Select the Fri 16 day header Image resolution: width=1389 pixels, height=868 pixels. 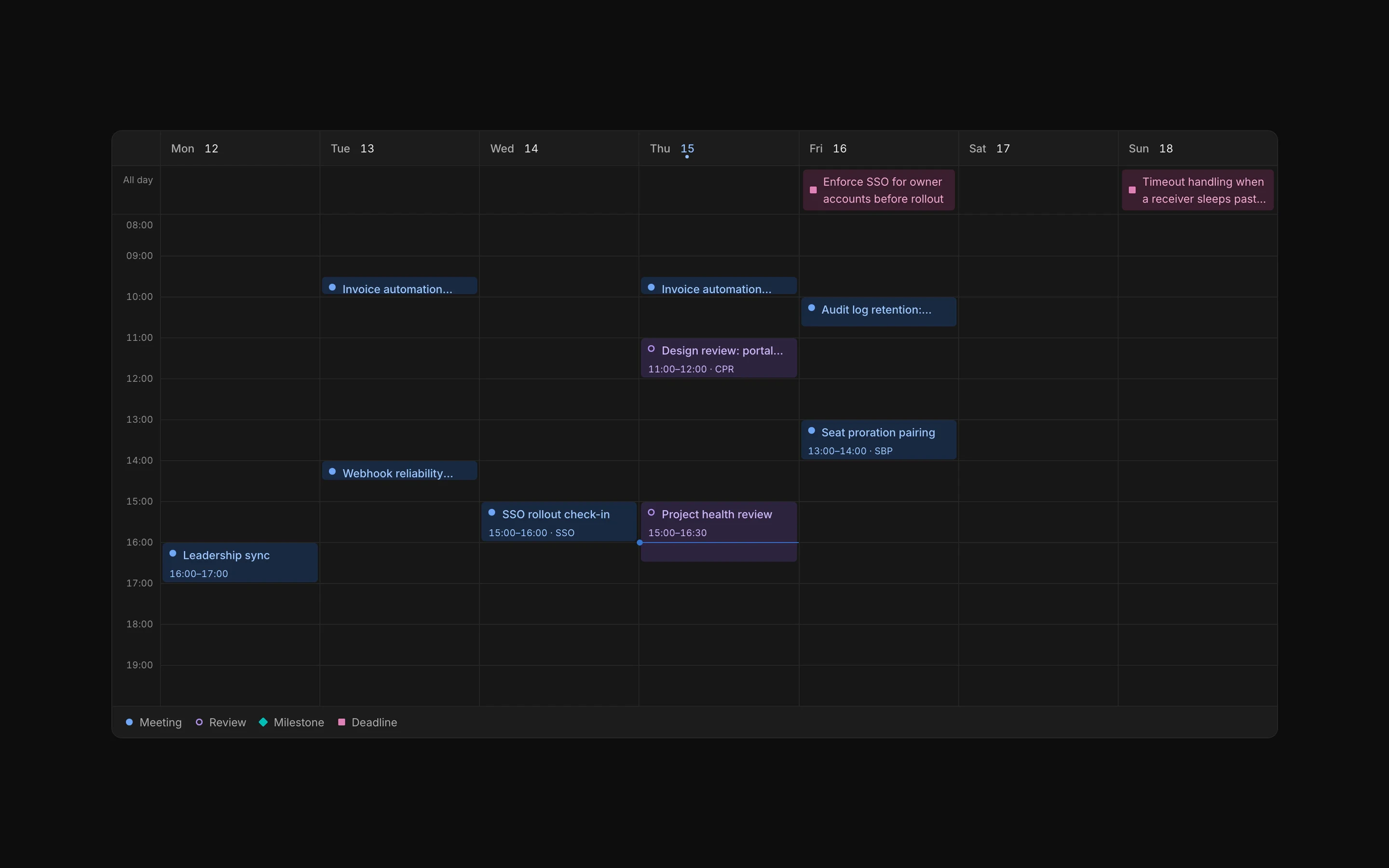coord(879,149)
